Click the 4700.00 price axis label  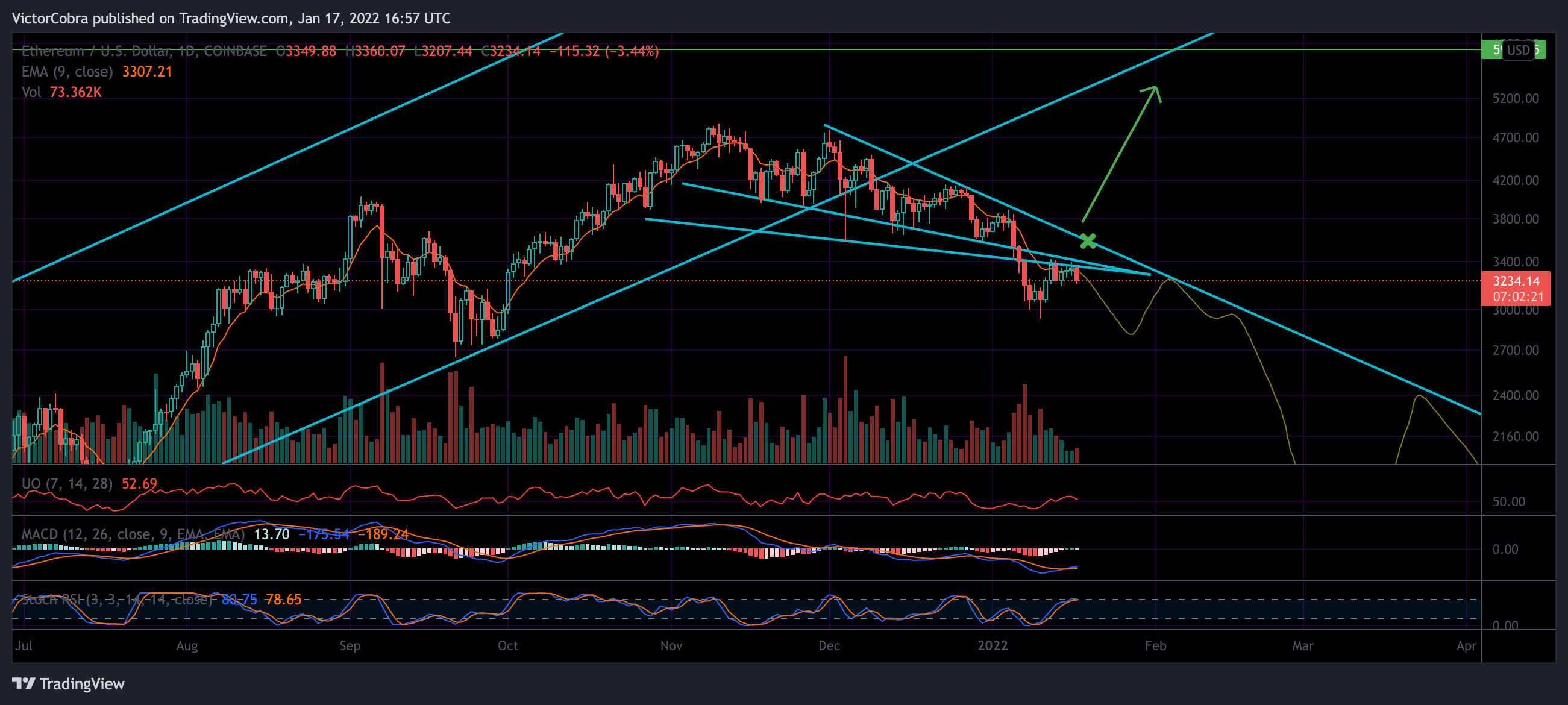1515,137
